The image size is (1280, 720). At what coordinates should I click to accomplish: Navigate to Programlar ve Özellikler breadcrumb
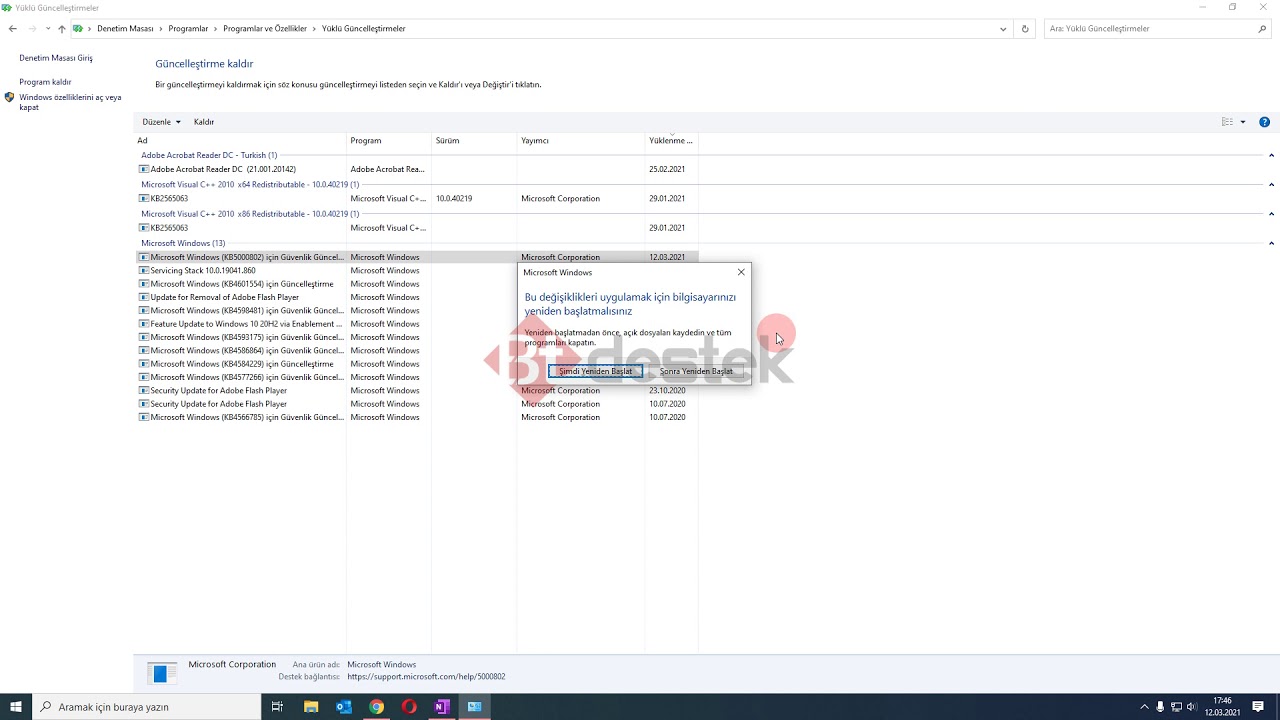(x=265, y=29)
